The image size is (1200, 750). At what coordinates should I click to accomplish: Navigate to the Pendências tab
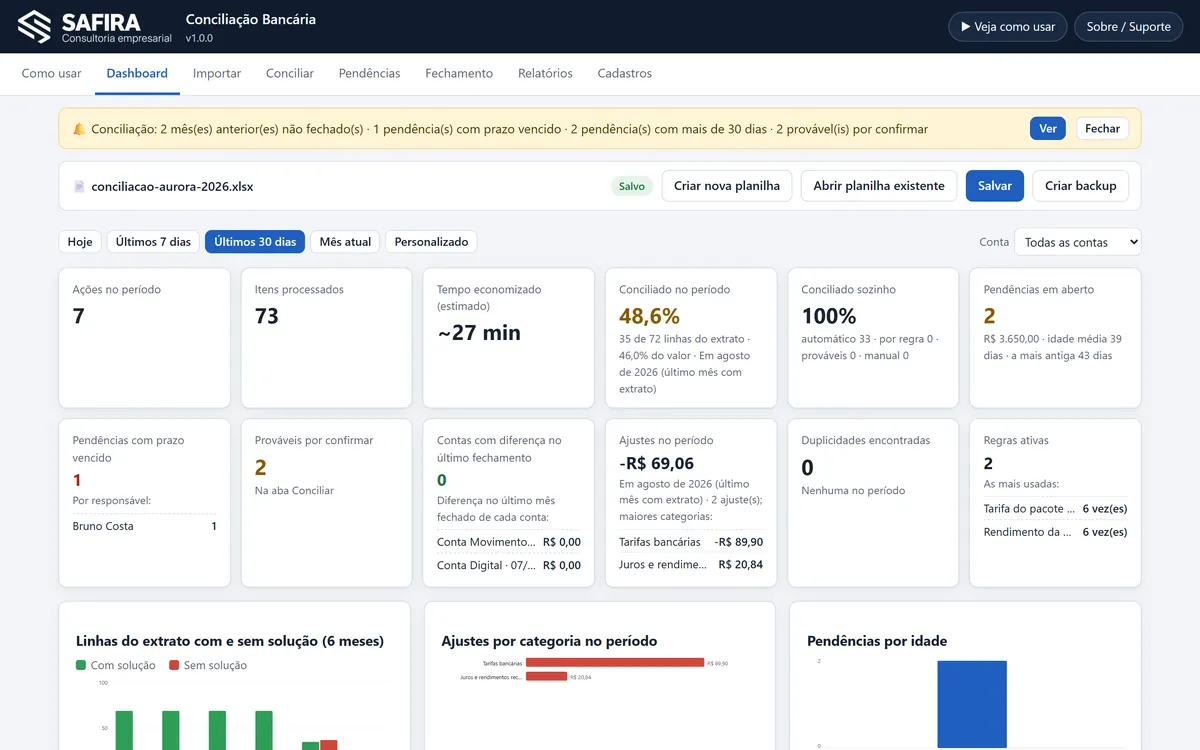pyautogui.click(x=370, y=73)
